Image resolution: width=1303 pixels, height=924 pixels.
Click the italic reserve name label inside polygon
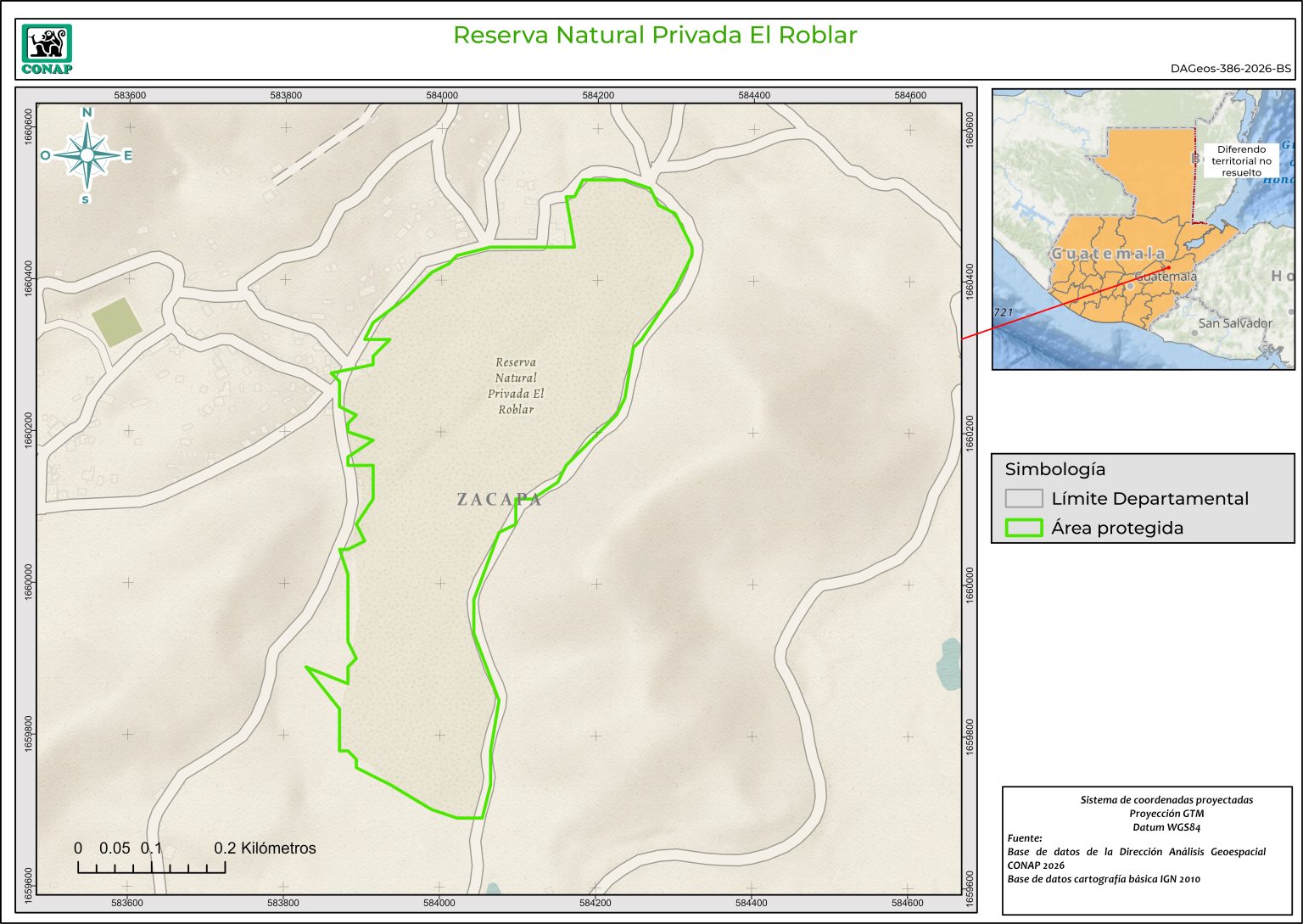click(x=516, y=386)
